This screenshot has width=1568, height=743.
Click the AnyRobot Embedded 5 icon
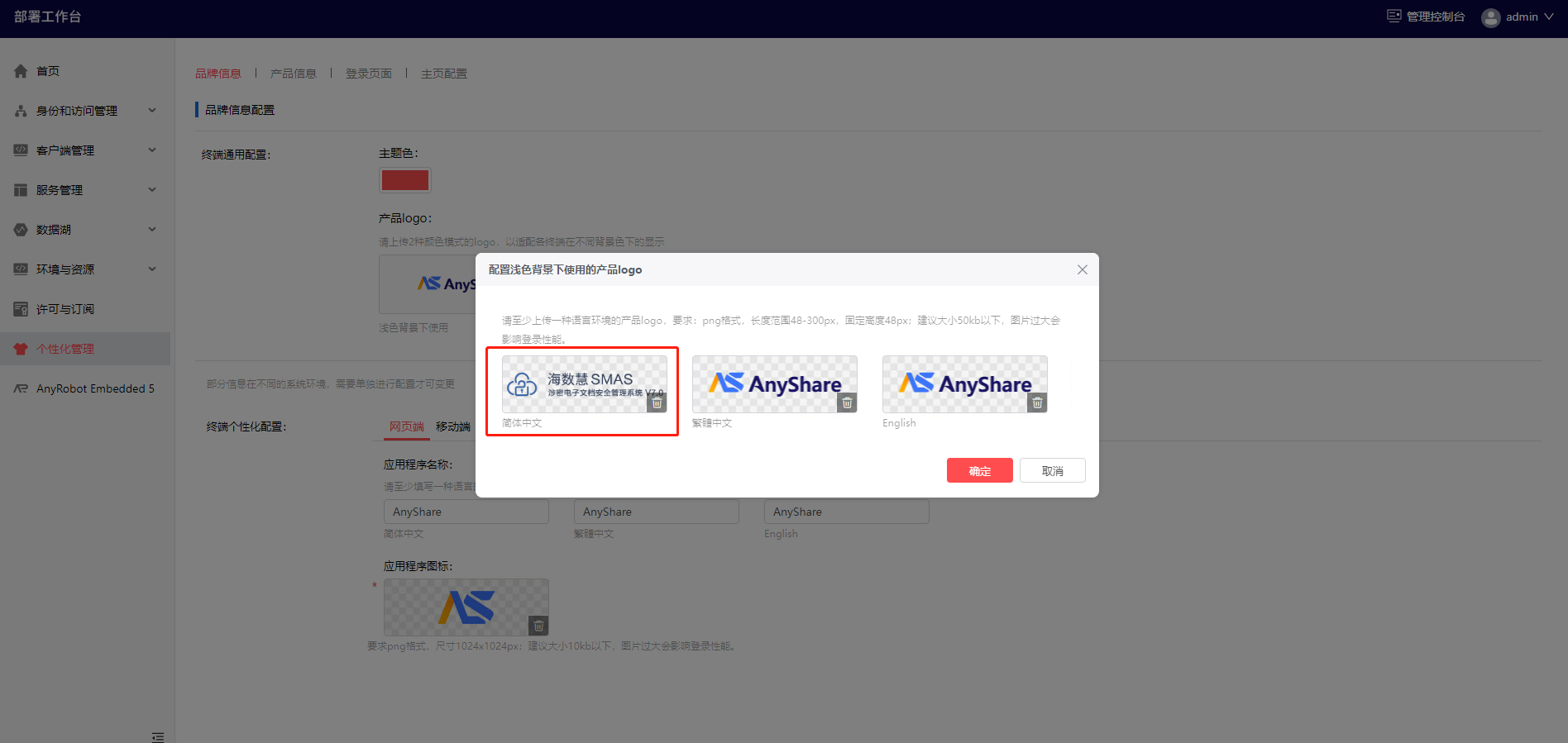(21, 388)
